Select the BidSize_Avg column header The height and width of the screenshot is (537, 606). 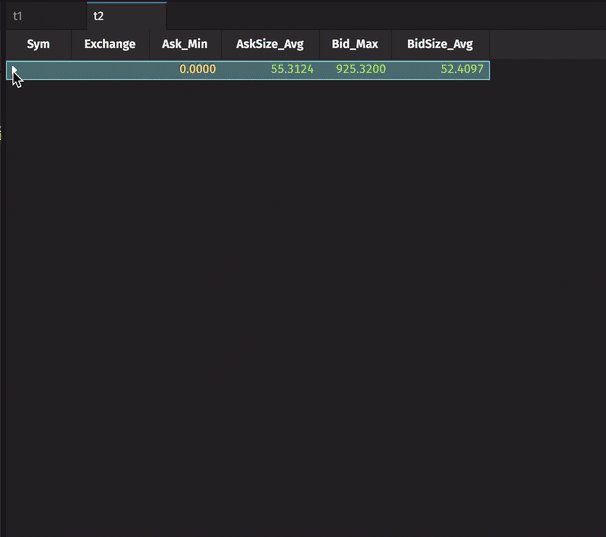point(440,44)
